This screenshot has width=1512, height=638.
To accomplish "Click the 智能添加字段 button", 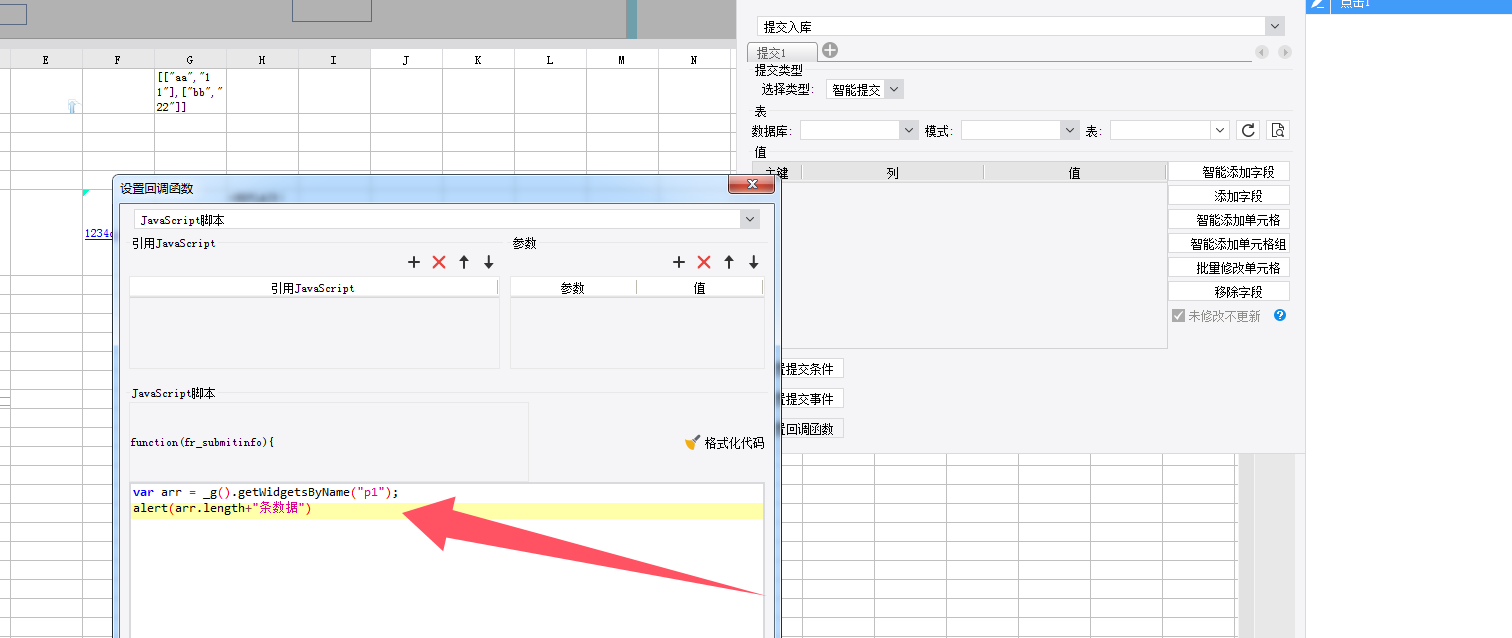I will coord(1229,172).
